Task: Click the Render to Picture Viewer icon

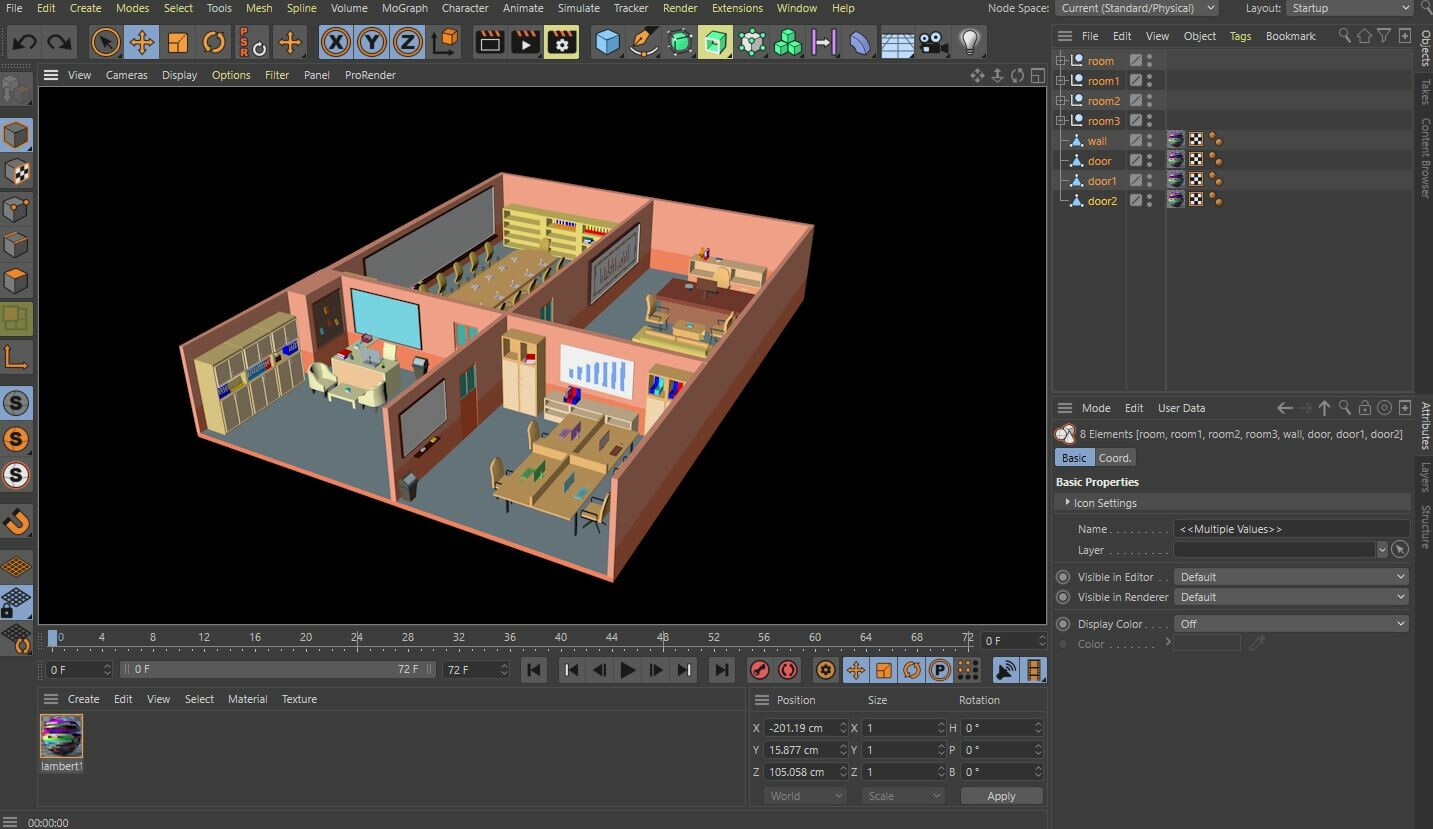Action: pyautogui.click(x=524, y=42)
